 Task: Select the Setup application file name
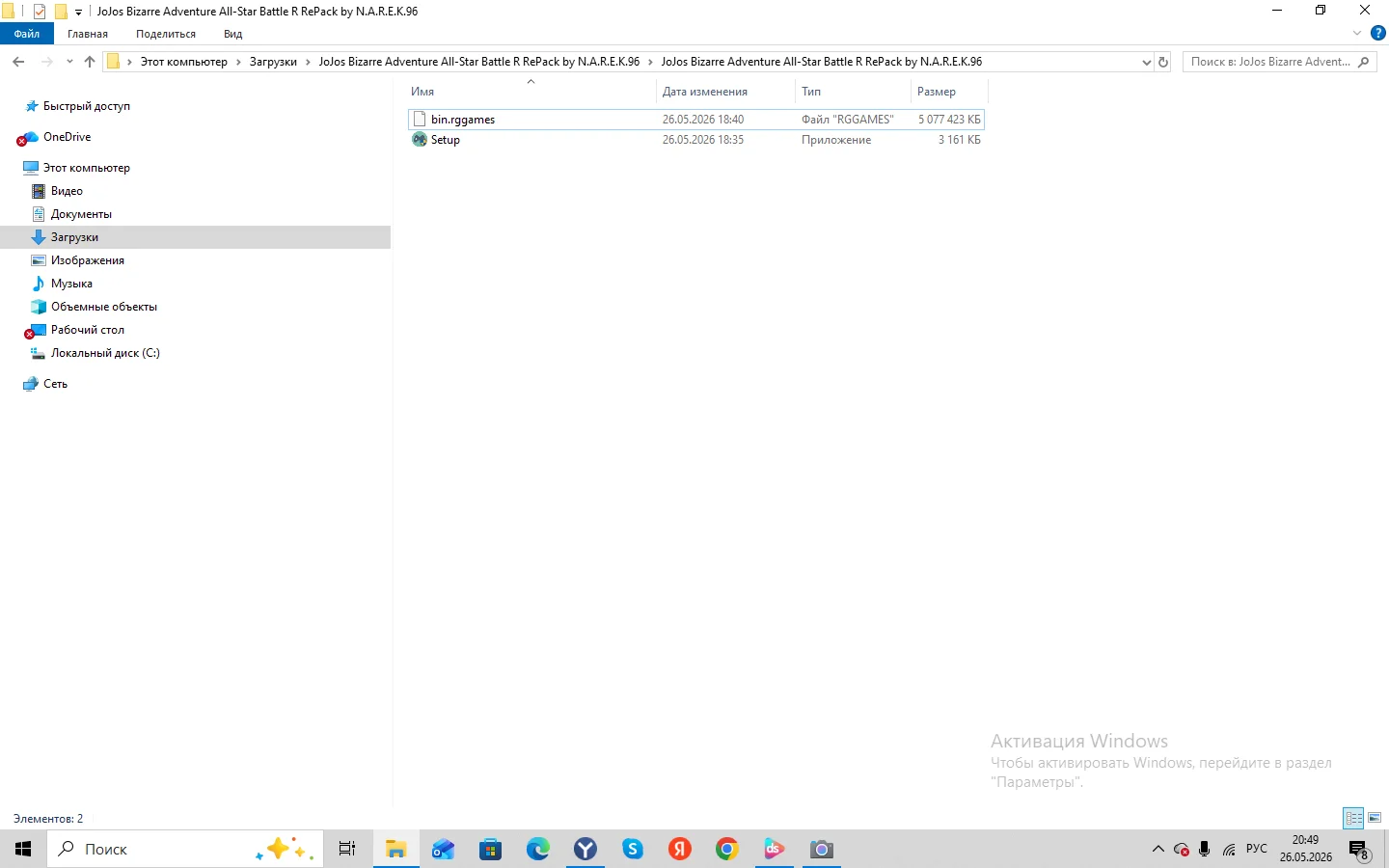pos(446,140)
